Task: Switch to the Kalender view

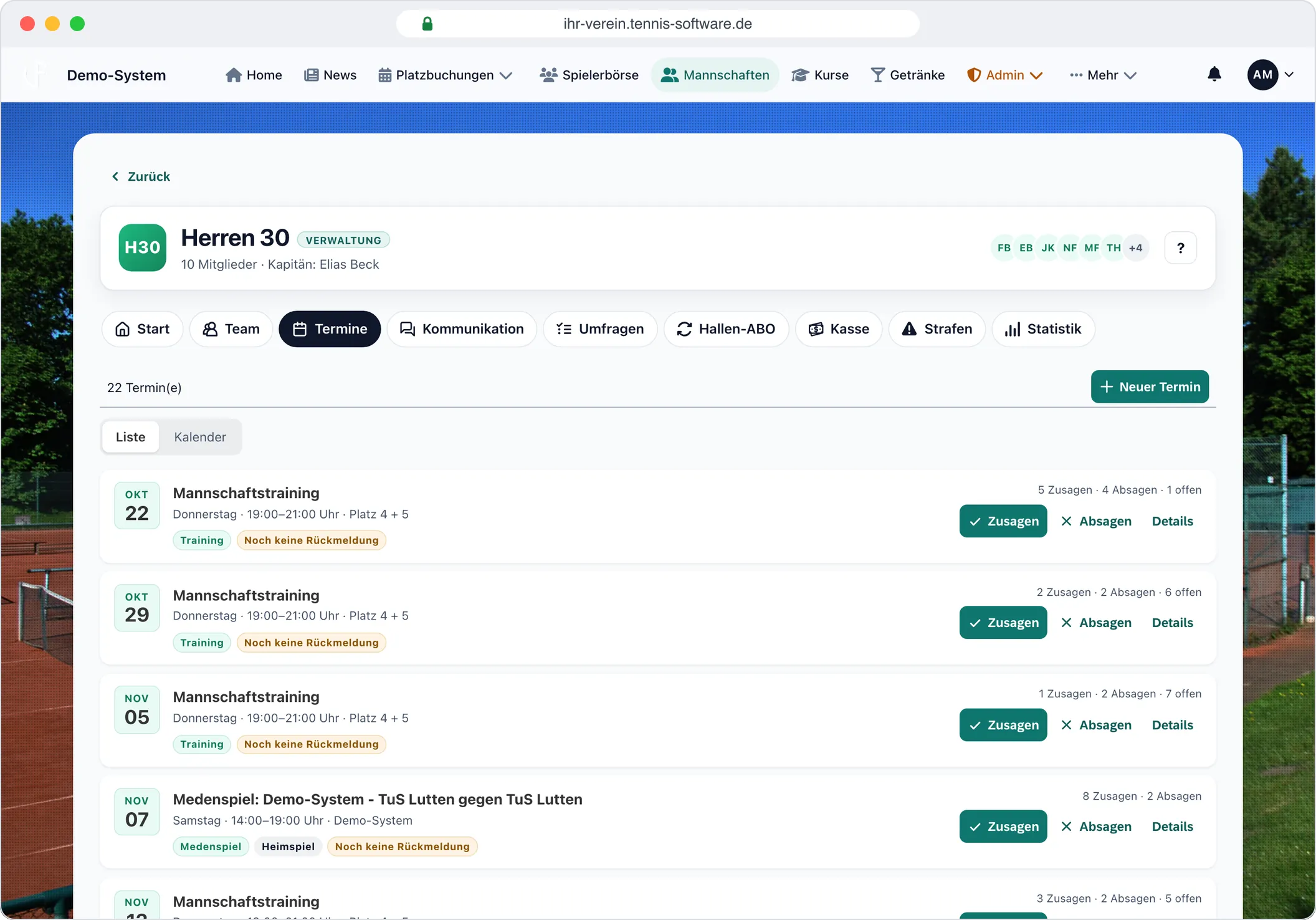Action: [x=200, y=437]
